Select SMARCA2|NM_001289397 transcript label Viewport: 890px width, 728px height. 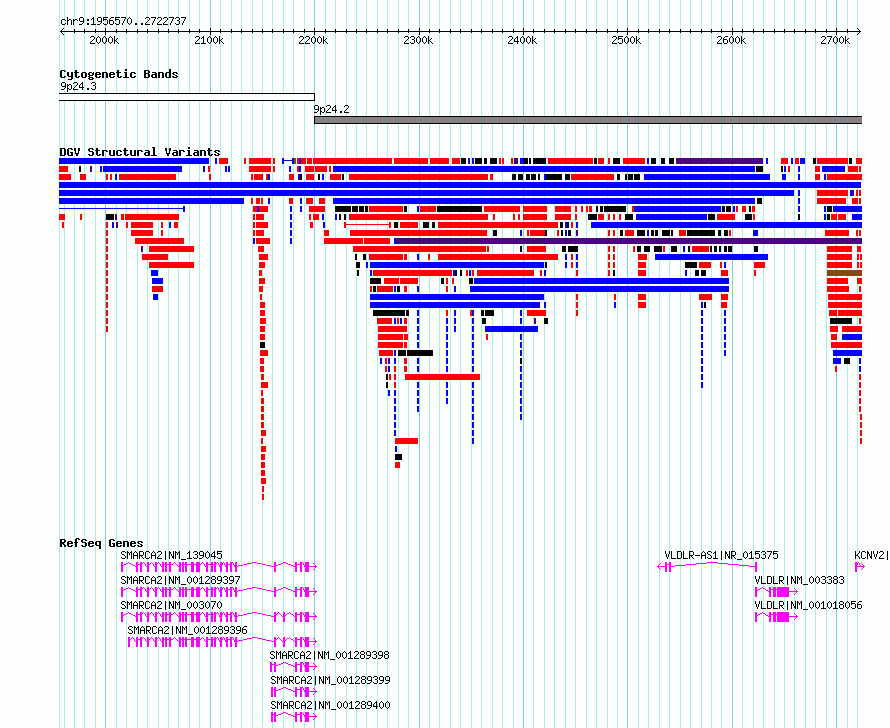[180, 580]
